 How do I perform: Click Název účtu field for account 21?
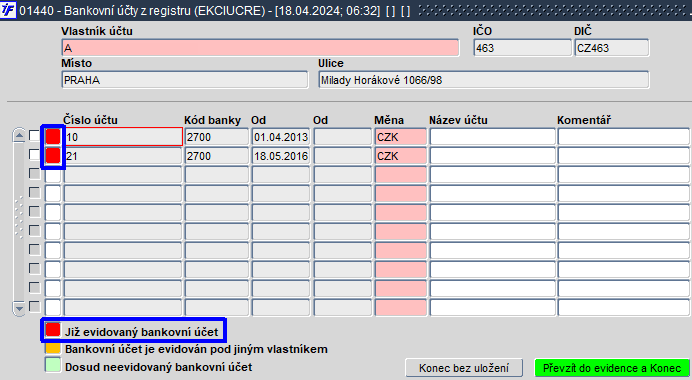click(493, 156)
